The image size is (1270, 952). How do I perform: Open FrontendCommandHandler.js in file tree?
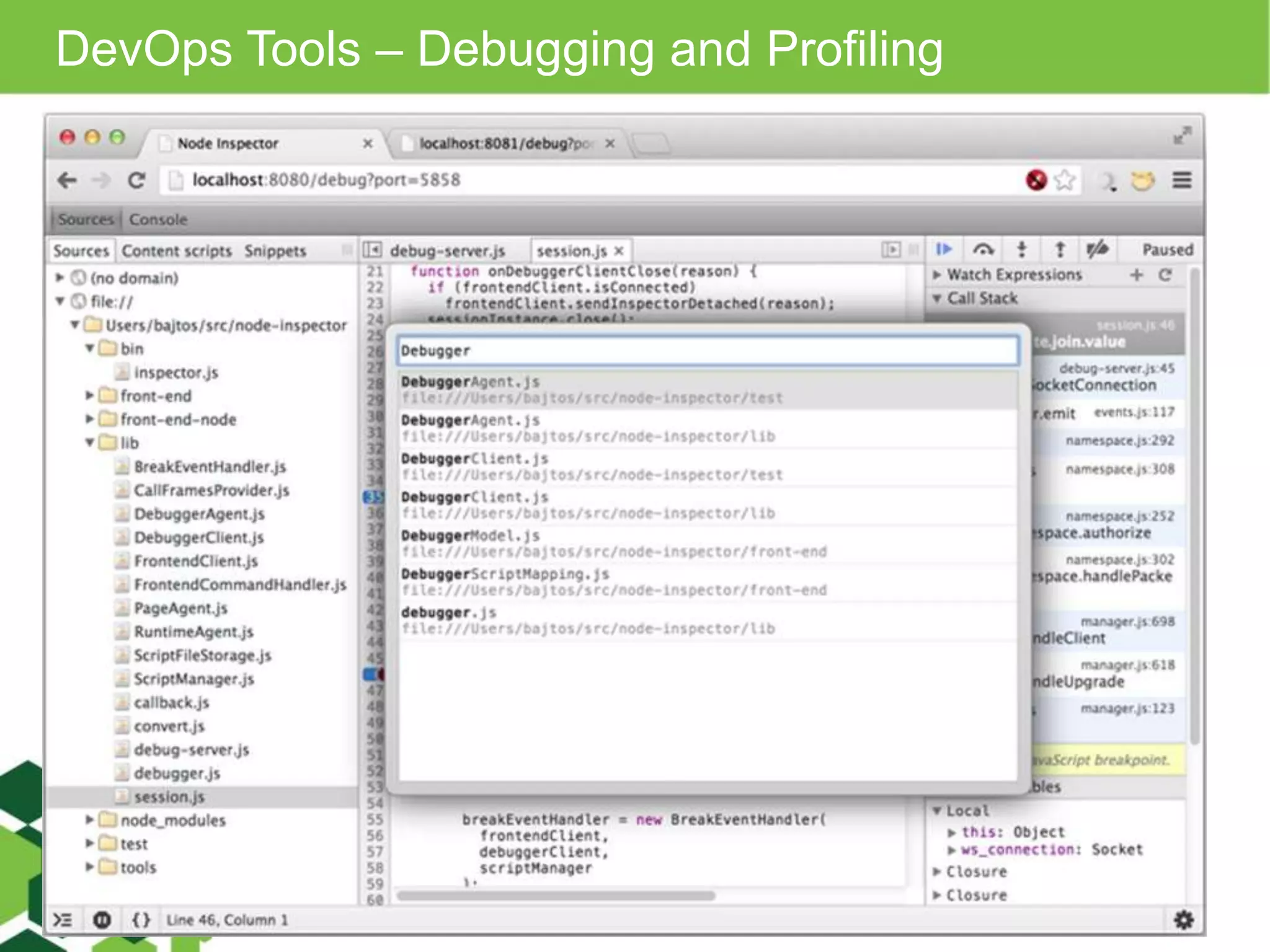tap(240, 584)
